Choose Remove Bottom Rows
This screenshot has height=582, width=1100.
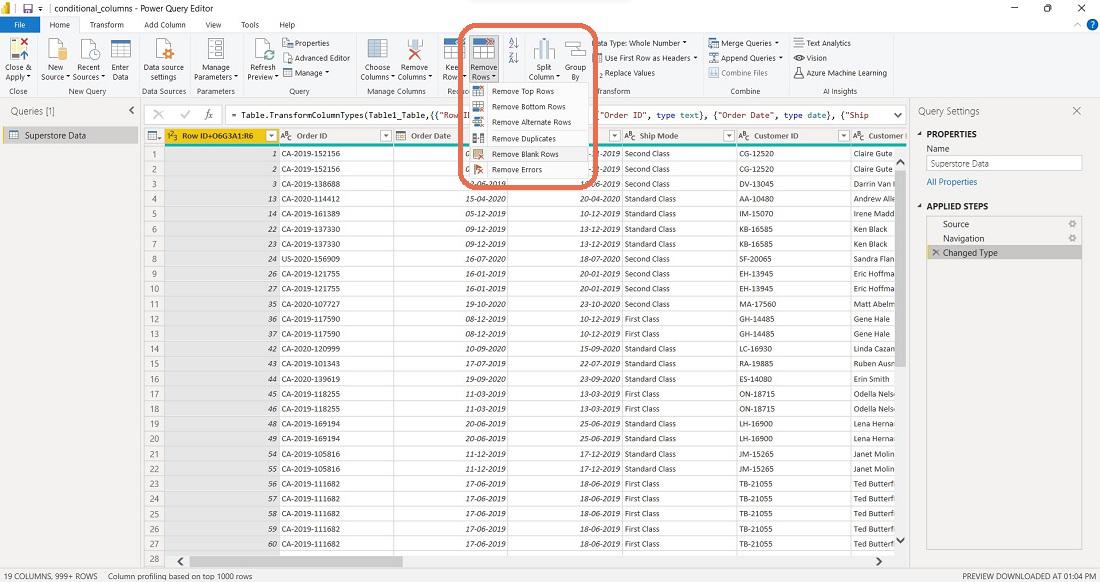(528, 107)
